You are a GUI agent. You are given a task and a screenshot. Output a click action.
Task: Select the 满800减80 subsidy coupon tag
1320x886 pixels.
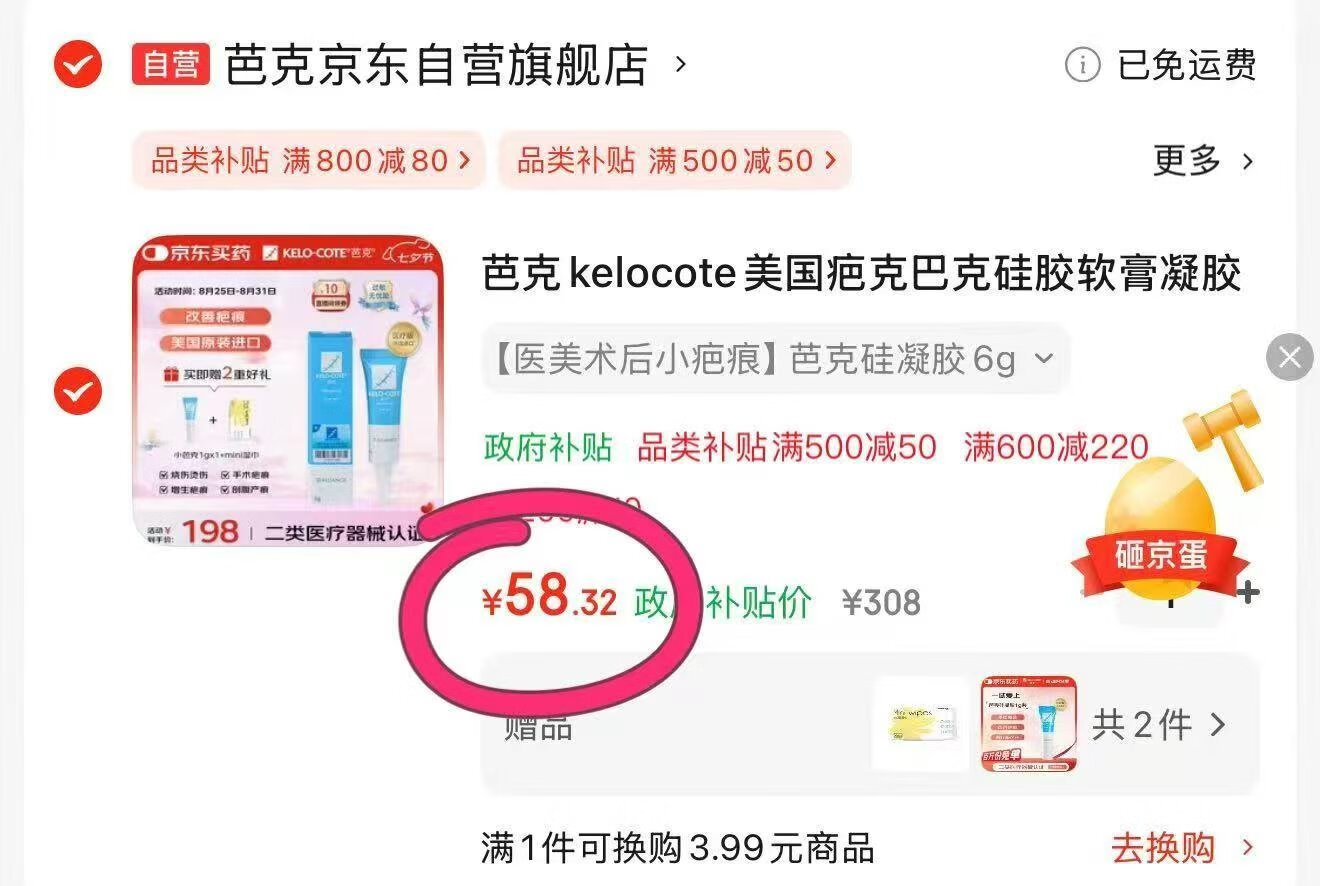pyautogui.click(x=309, y=160)
